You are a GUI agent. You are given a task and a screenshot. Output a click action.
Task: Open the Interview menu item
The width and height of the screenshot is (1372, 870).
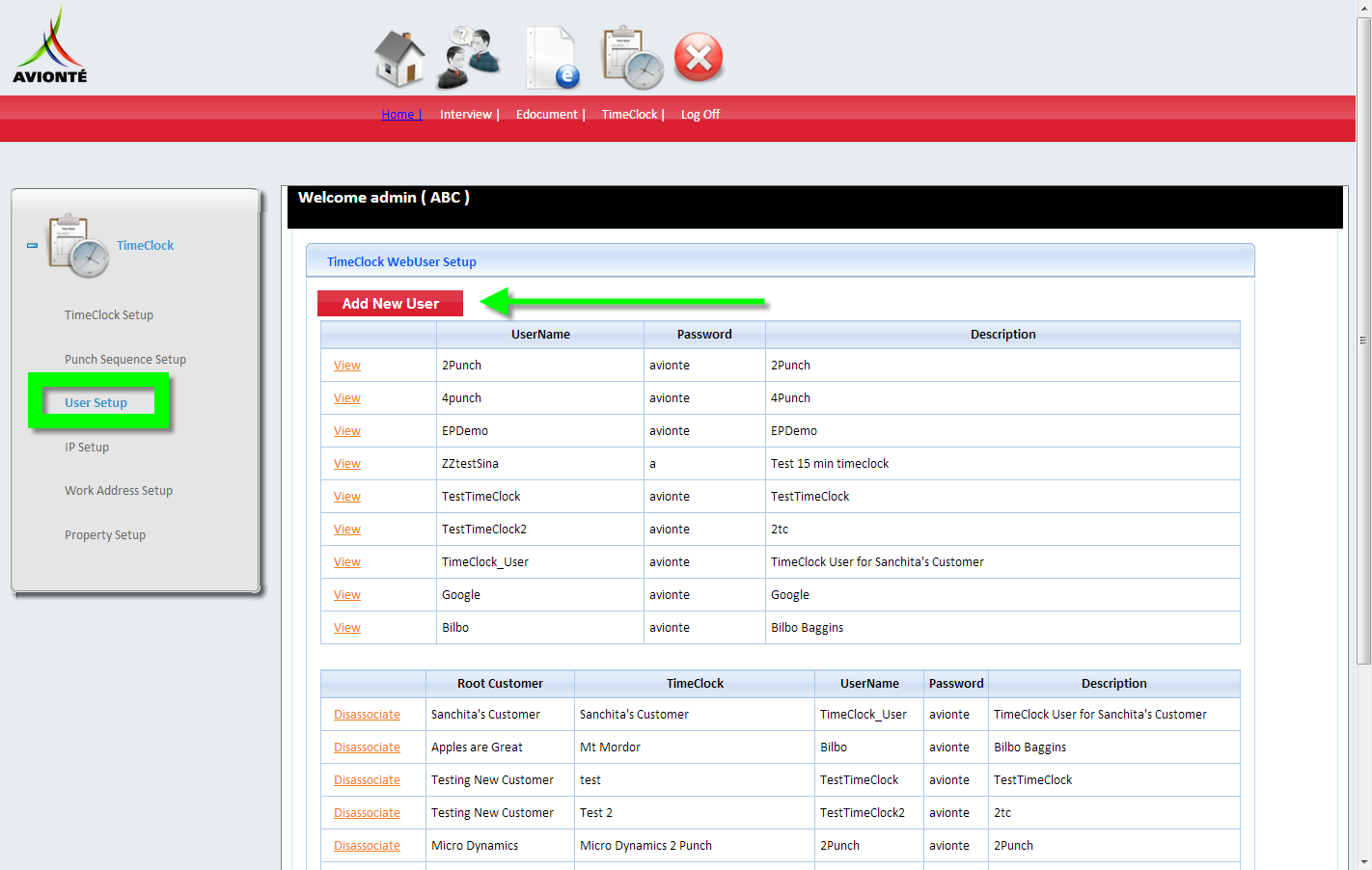(466, 114)
